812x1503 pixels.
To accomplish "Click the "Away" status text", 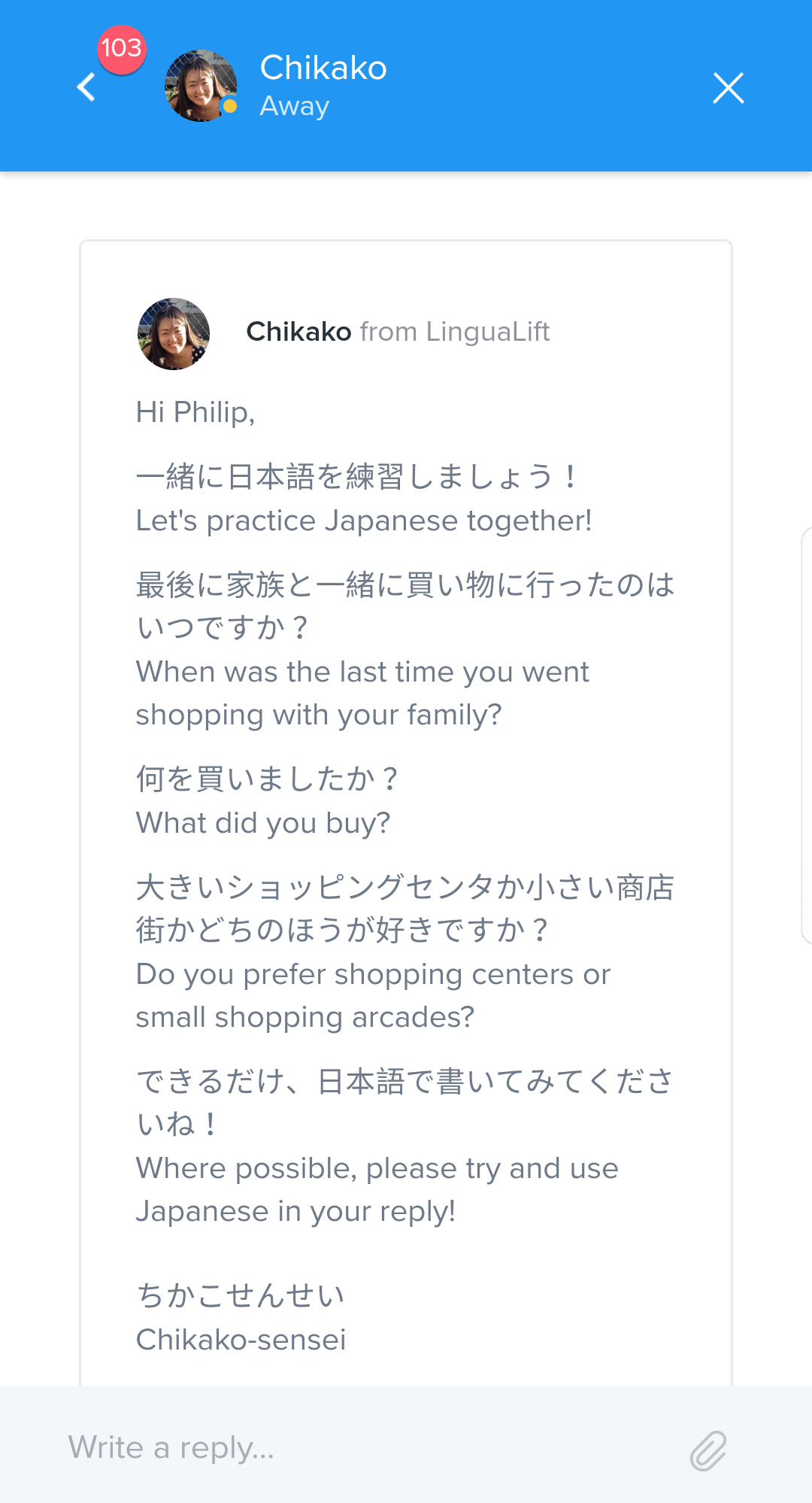I will point(295,106).
